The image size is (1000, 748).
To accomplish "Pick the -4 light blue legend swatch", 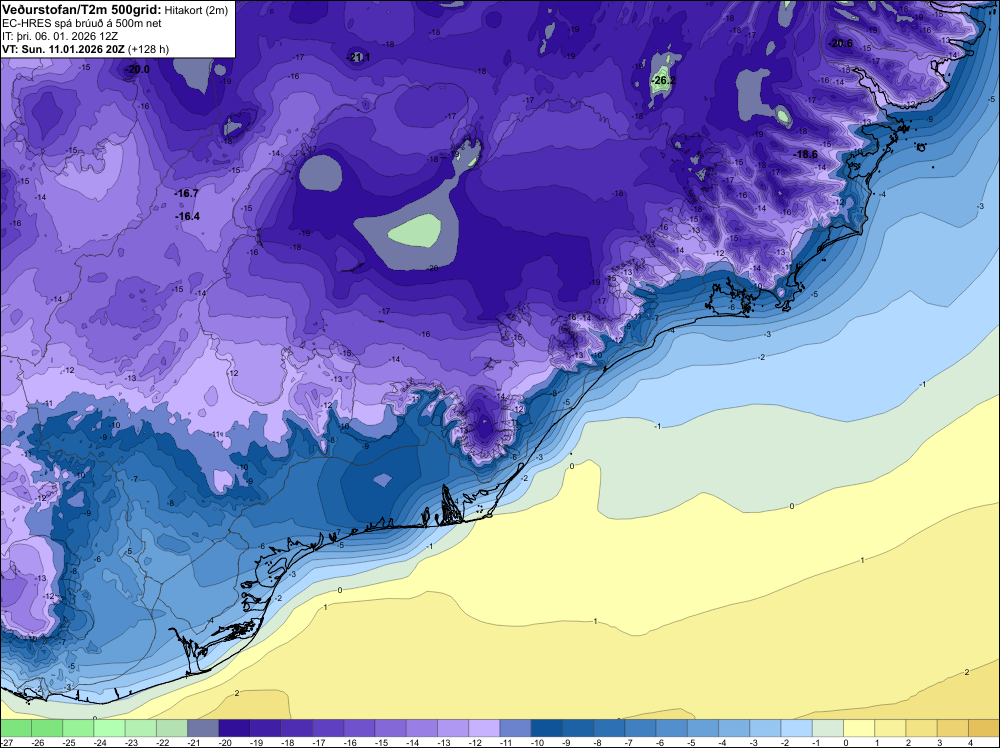I will click(x=734, y=728).
